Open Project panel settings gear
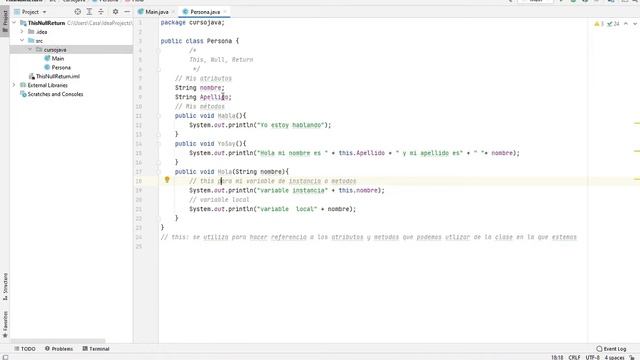 click(116, 12)
